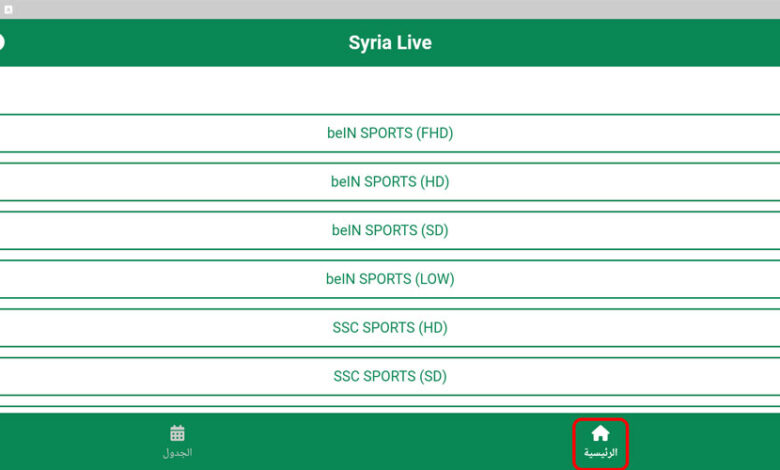This screenshot has width=780, height=470.
Task: Tap the blank row above beIN SPORTS (FHD)
Action: [390, 91]
